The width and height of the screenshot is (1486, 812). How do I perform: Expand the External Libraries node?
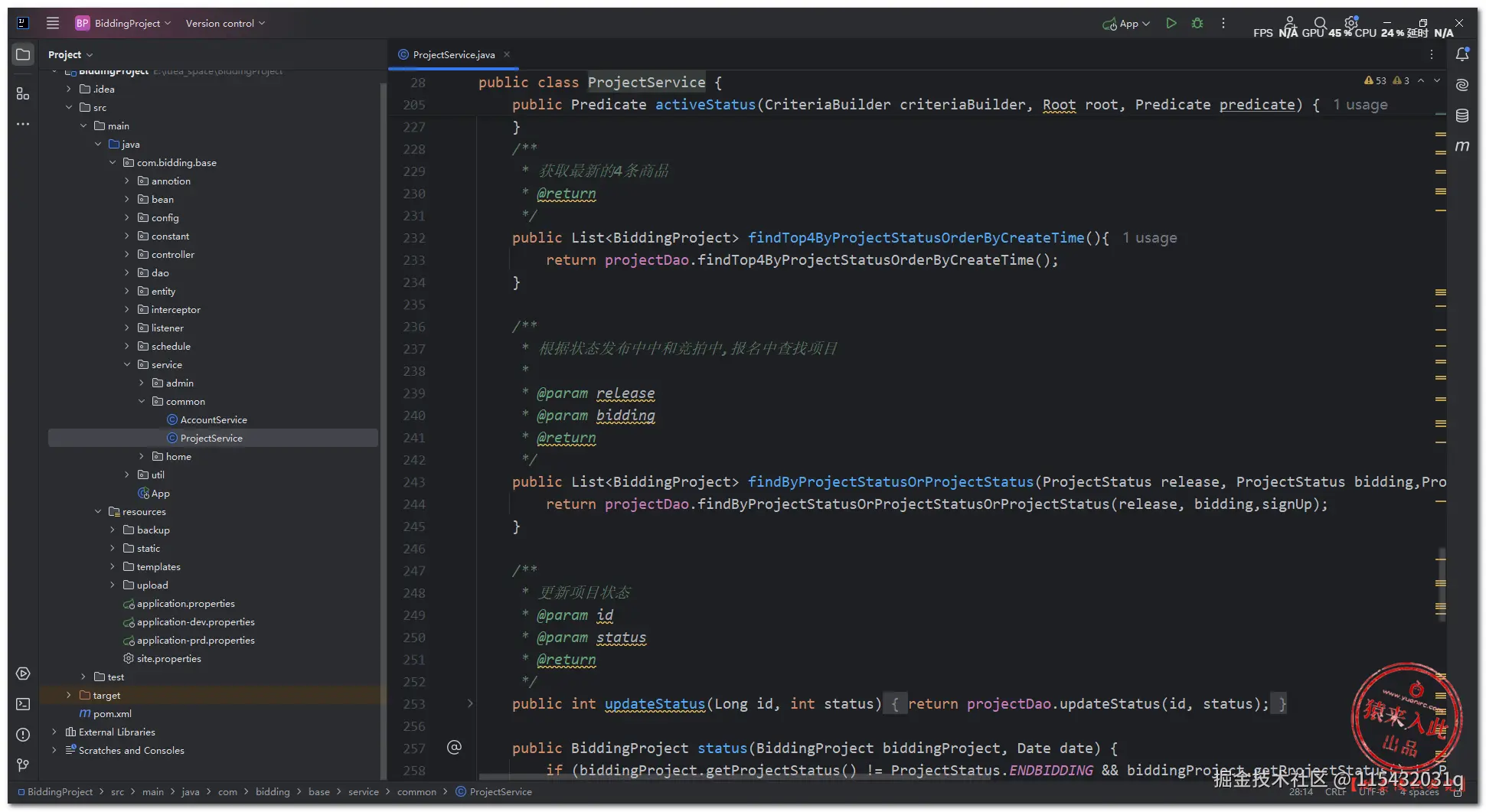(54, 732)
